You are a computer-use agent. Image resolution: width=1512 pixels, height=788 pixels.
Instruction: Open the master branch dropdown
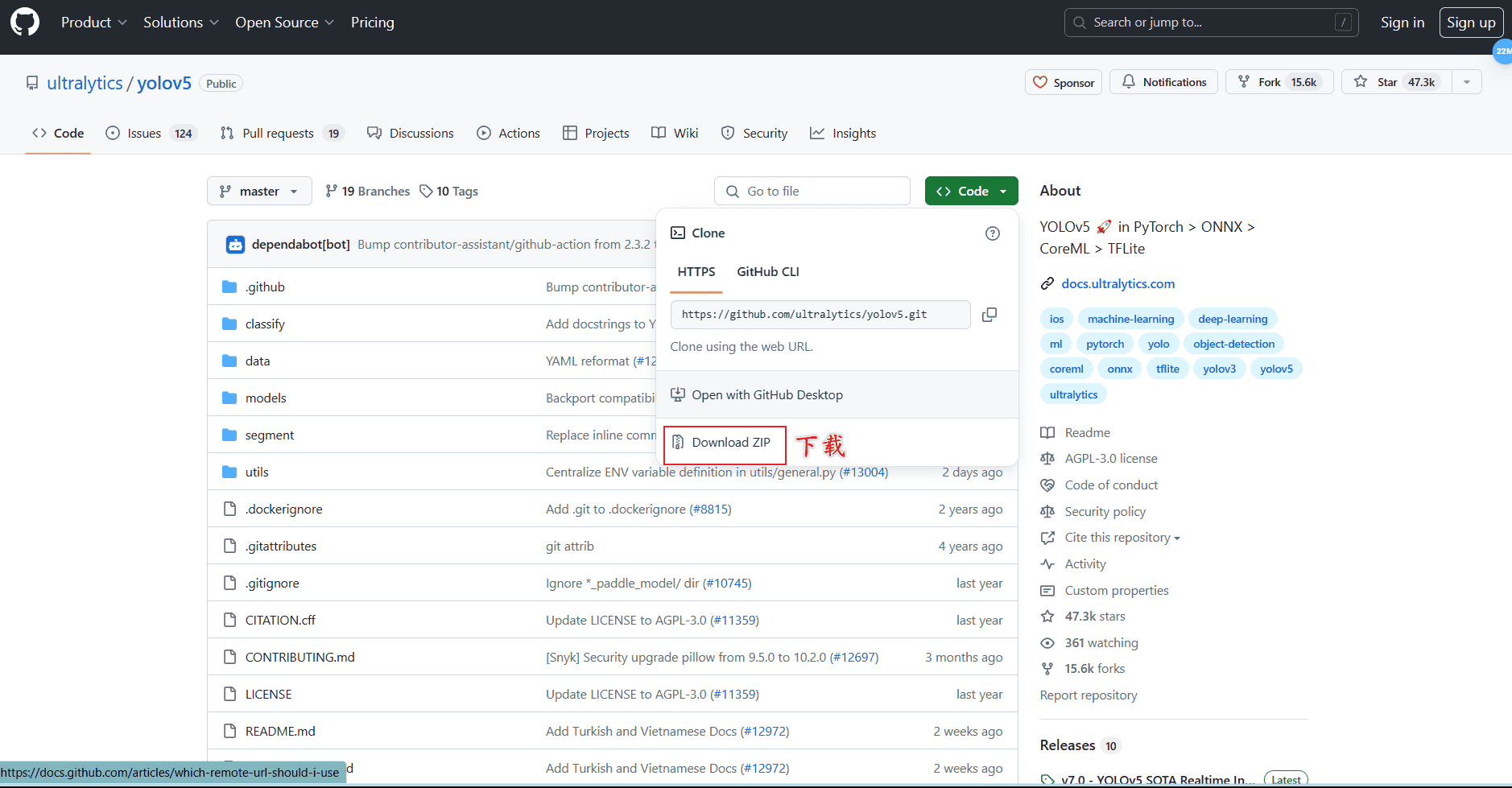click(259, 191)
